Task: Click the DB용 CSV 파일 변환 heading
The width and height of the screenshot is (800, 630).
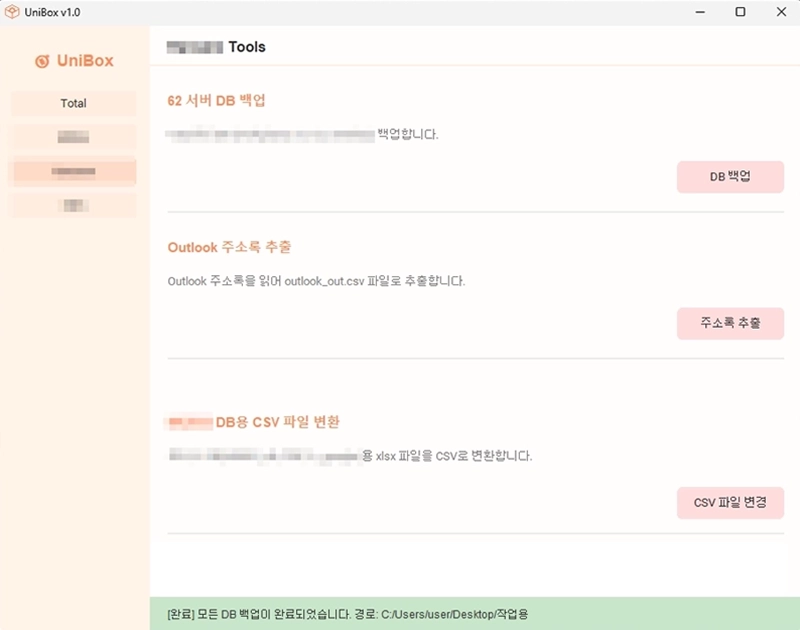Action: [255, 422]
